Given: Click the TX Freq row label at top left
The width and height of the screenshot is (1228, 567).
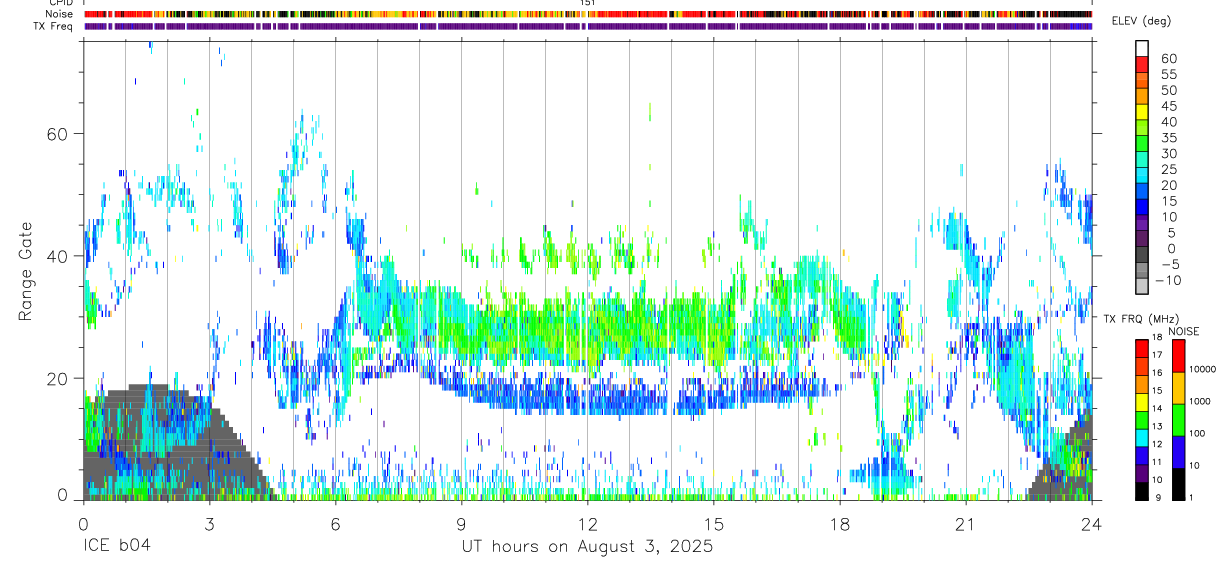Looking at the screenshot, I should (x=54, y=26).
